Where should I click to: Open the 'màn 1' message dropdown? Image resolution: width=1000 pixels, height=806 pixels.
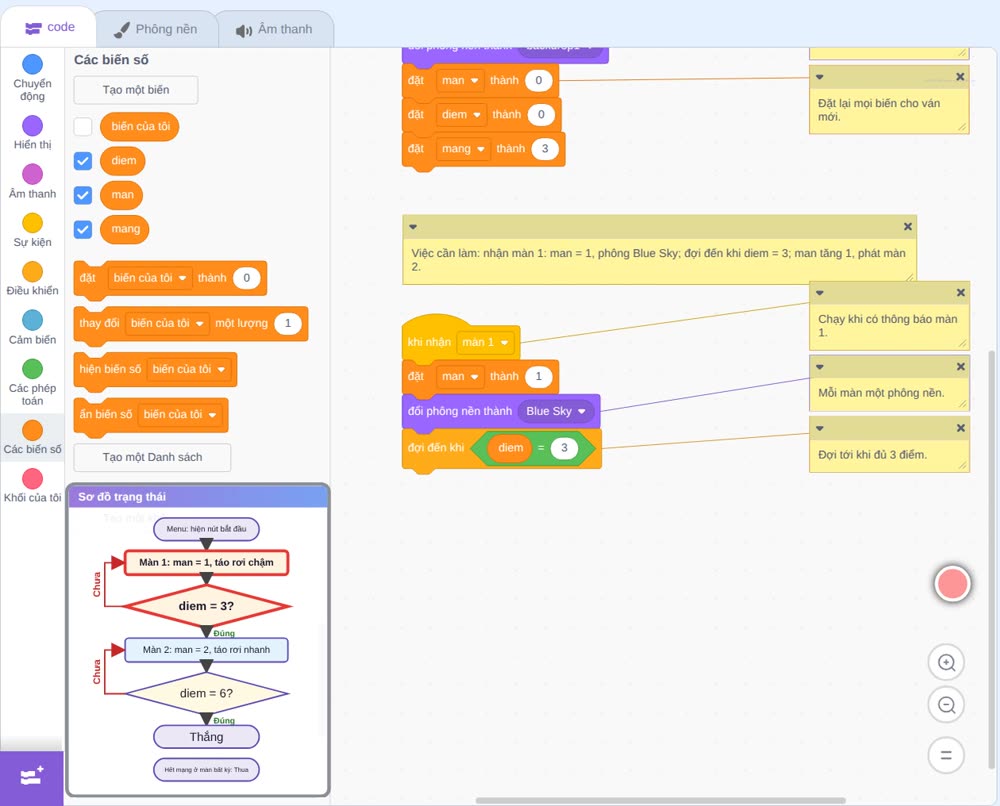[x=485, y=342]
